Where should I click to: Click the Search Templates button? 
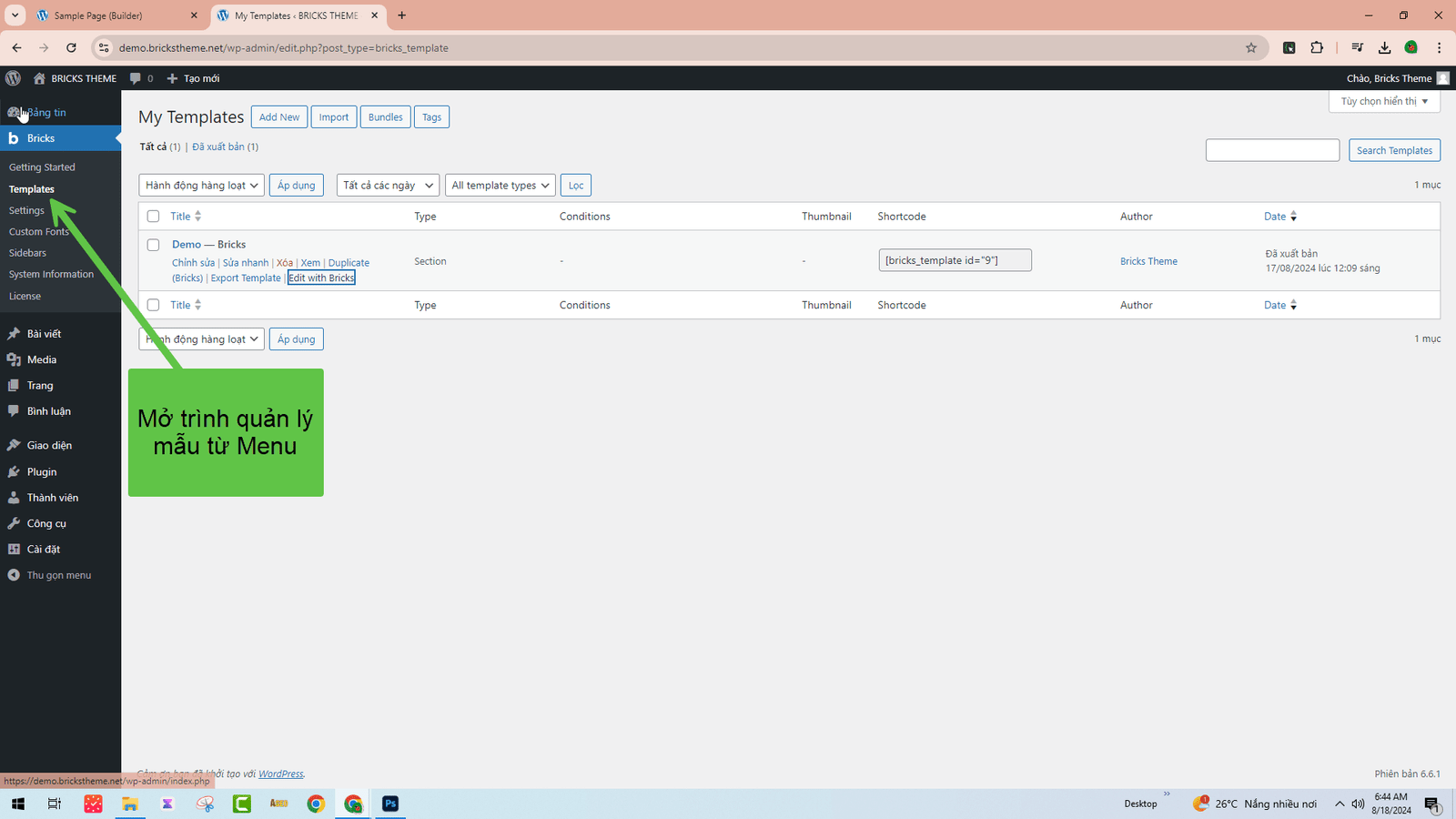tap(1394, 150)
